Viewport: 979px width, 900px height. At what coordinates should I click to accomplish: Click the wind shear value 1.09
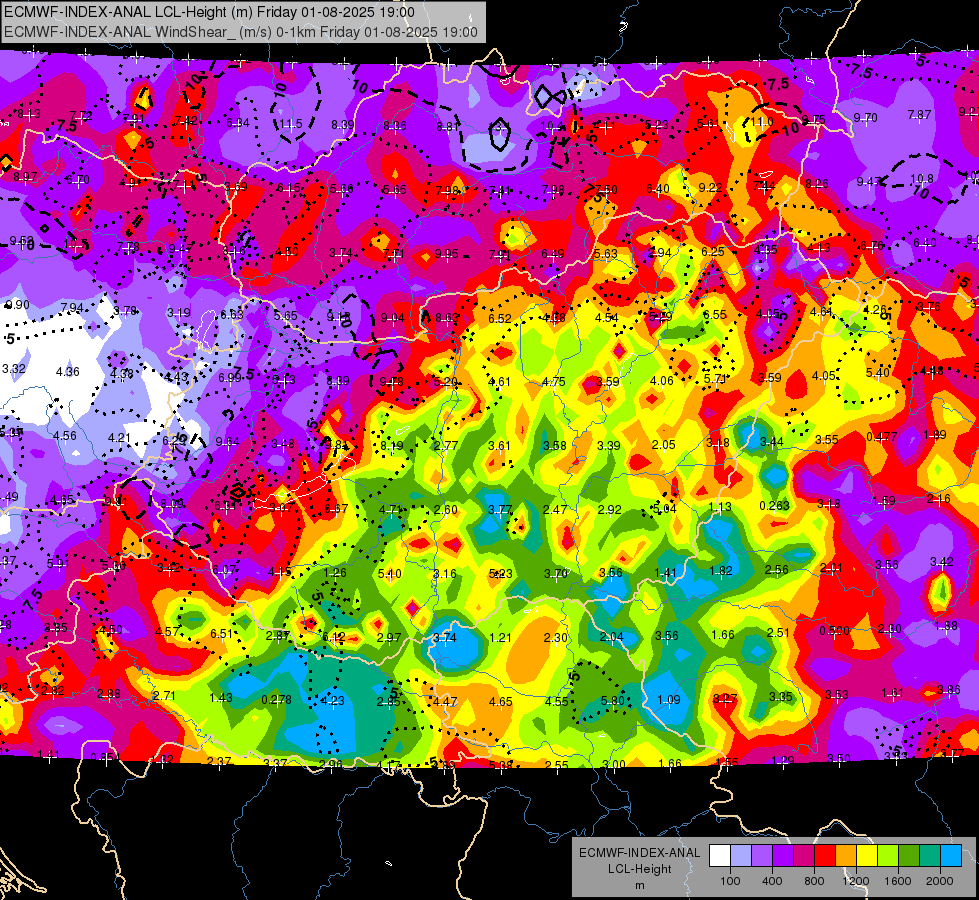(x=668, y=700)
